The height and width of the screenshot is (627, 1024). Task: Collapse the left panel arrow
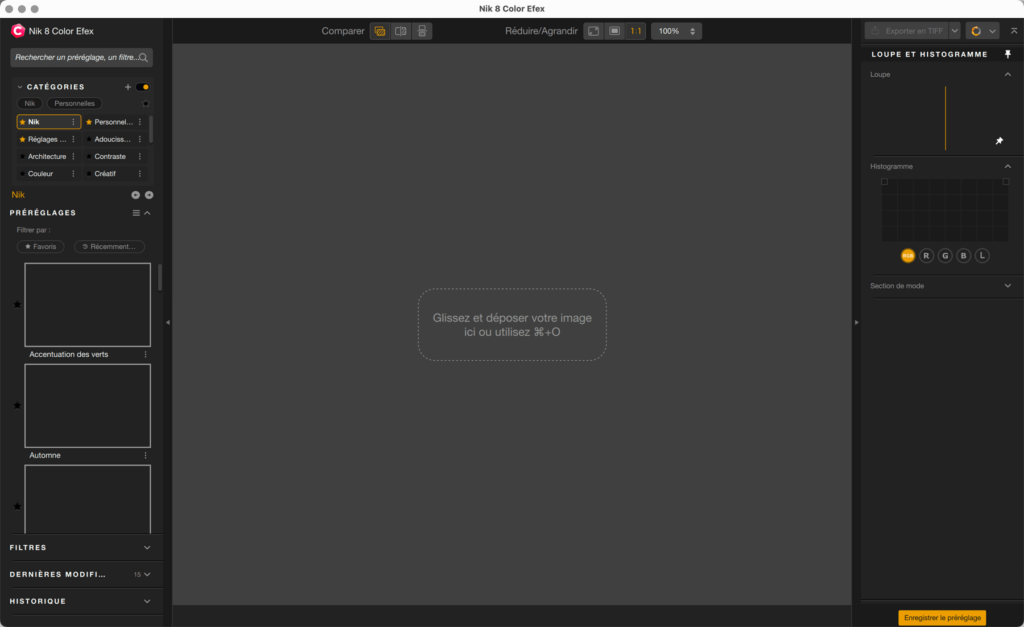pyautogui.click(x=168, y=322)
